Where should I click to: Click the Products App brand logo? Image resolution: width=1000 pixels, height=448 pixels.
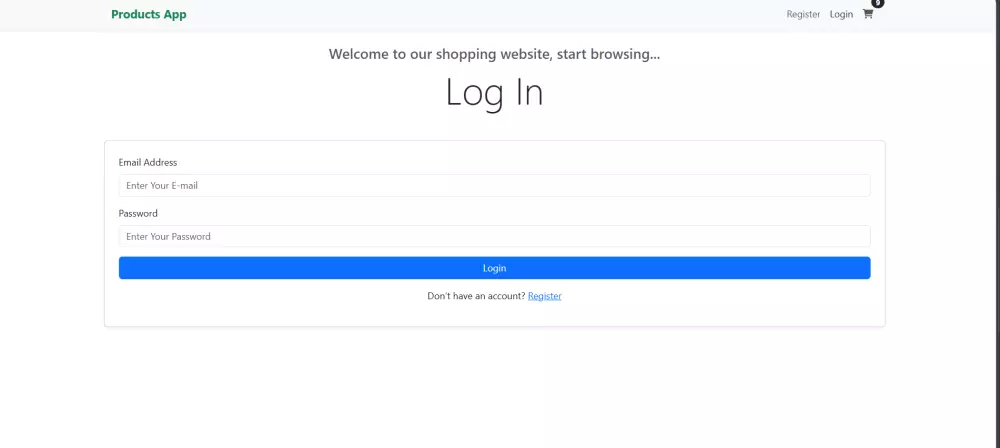(x=149, y=14)
